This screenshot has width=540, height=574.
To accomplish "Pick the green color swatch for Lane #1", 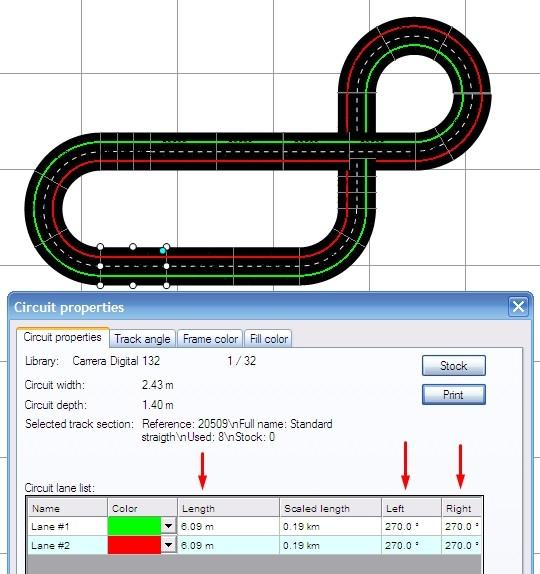I will pyautogui.click(x=134, y=526).
